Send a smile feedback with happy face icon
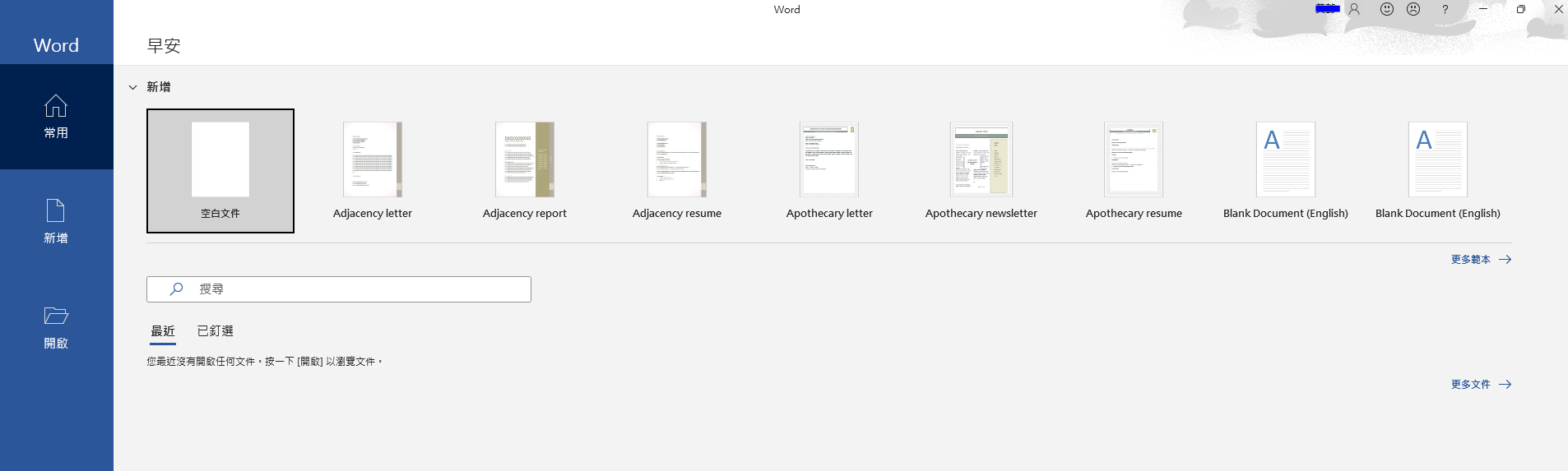This screenshot has width=1568, height=471. pyautogui.click(x=1387, y=9)
